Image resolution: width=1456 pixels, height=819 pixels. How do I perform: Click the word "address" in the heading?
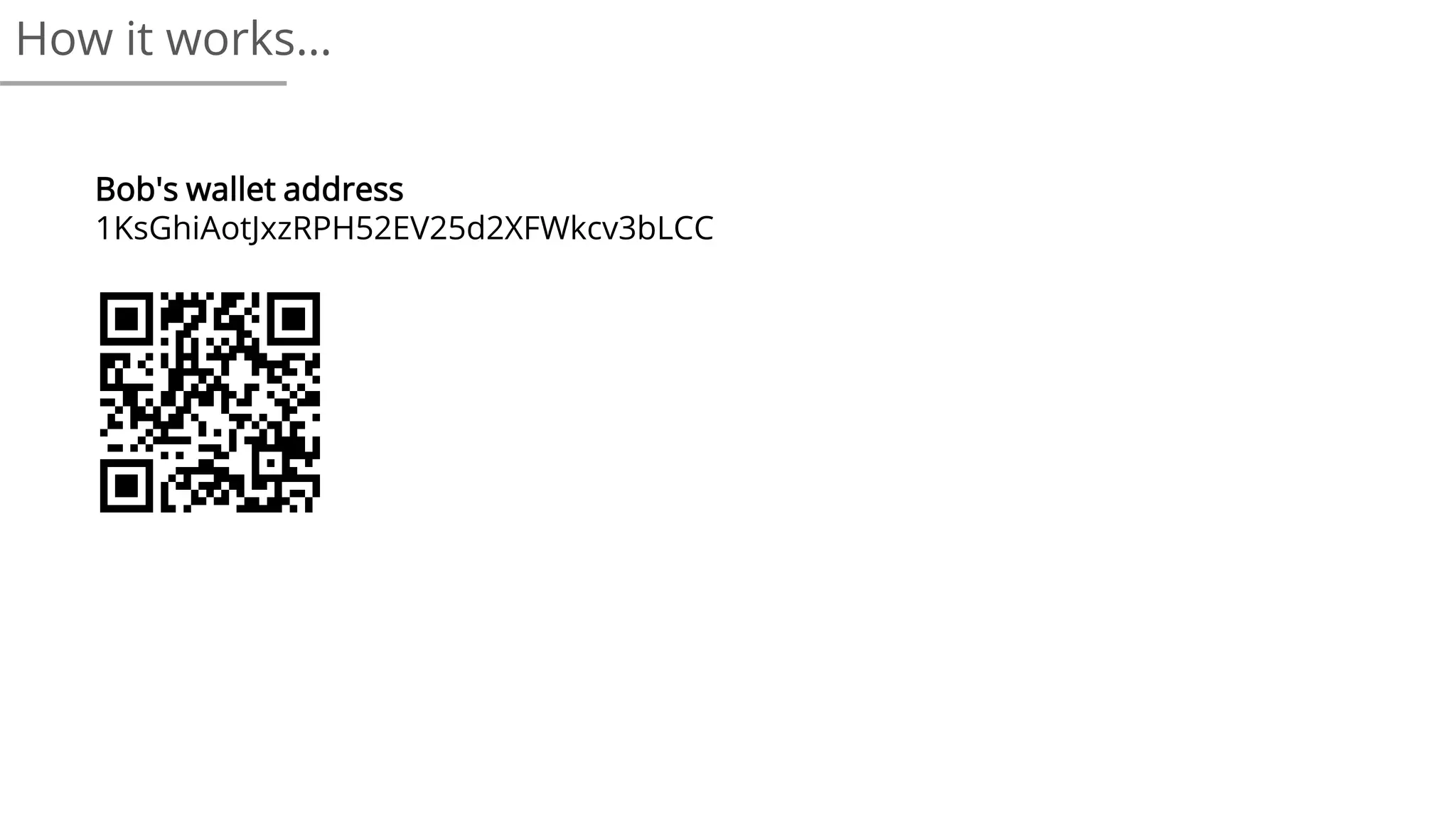coord(343,189)
